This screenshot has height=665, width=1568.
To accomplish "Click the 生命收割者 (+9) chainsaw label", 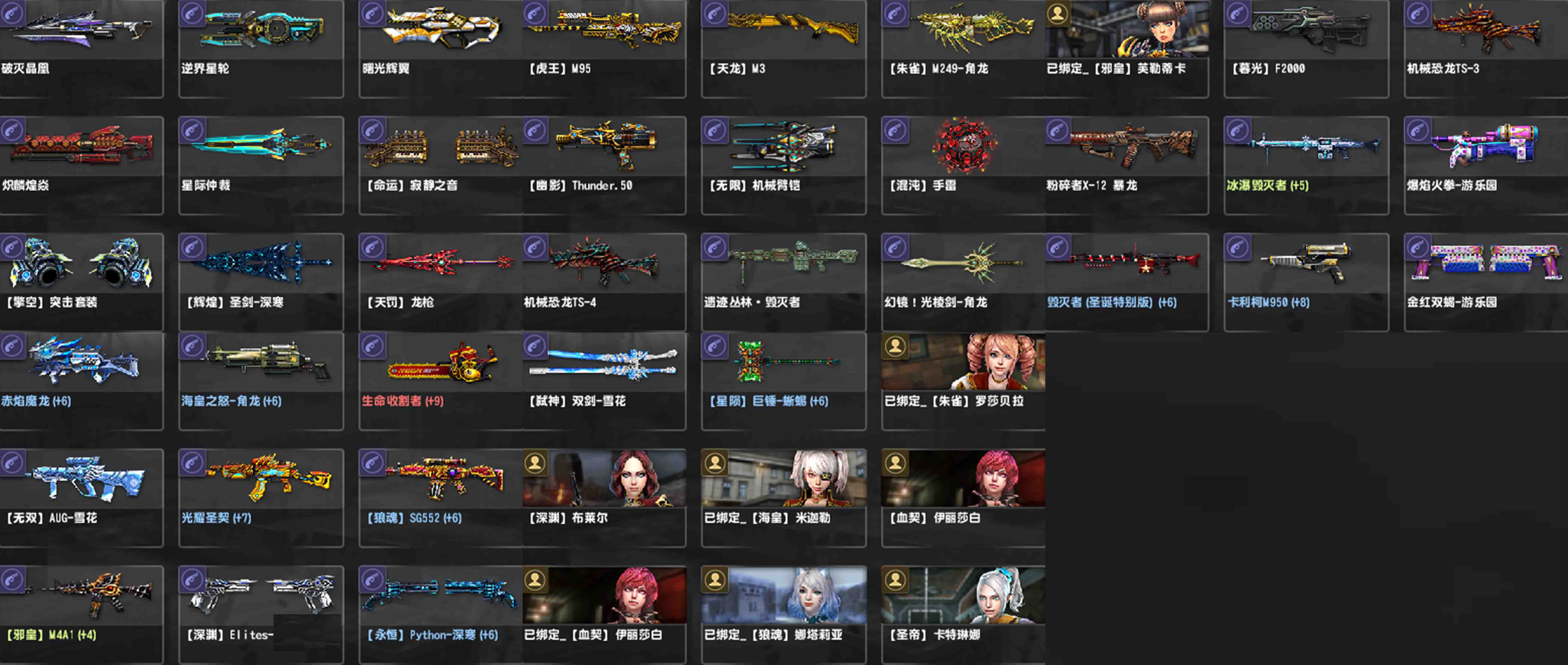I will pyautogui.click(x=403, y=401).
